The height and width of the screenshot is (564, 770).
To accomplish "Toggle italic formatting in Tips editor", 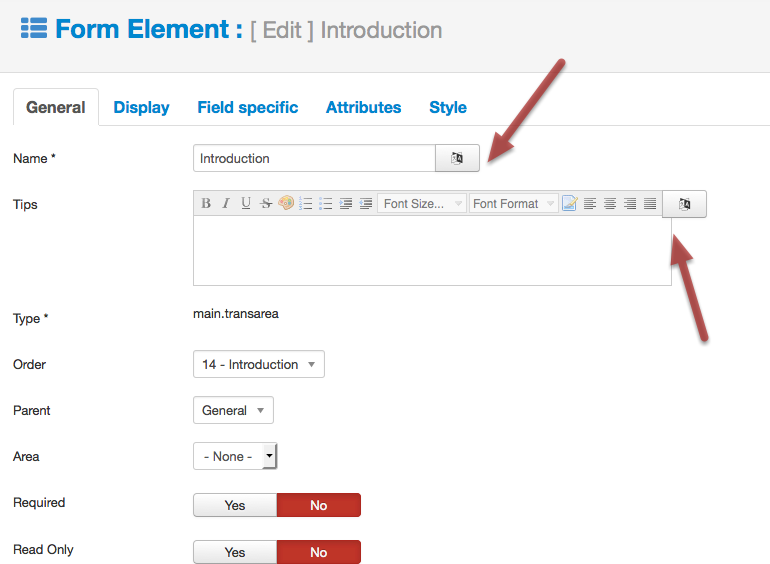I will [226, 203].
